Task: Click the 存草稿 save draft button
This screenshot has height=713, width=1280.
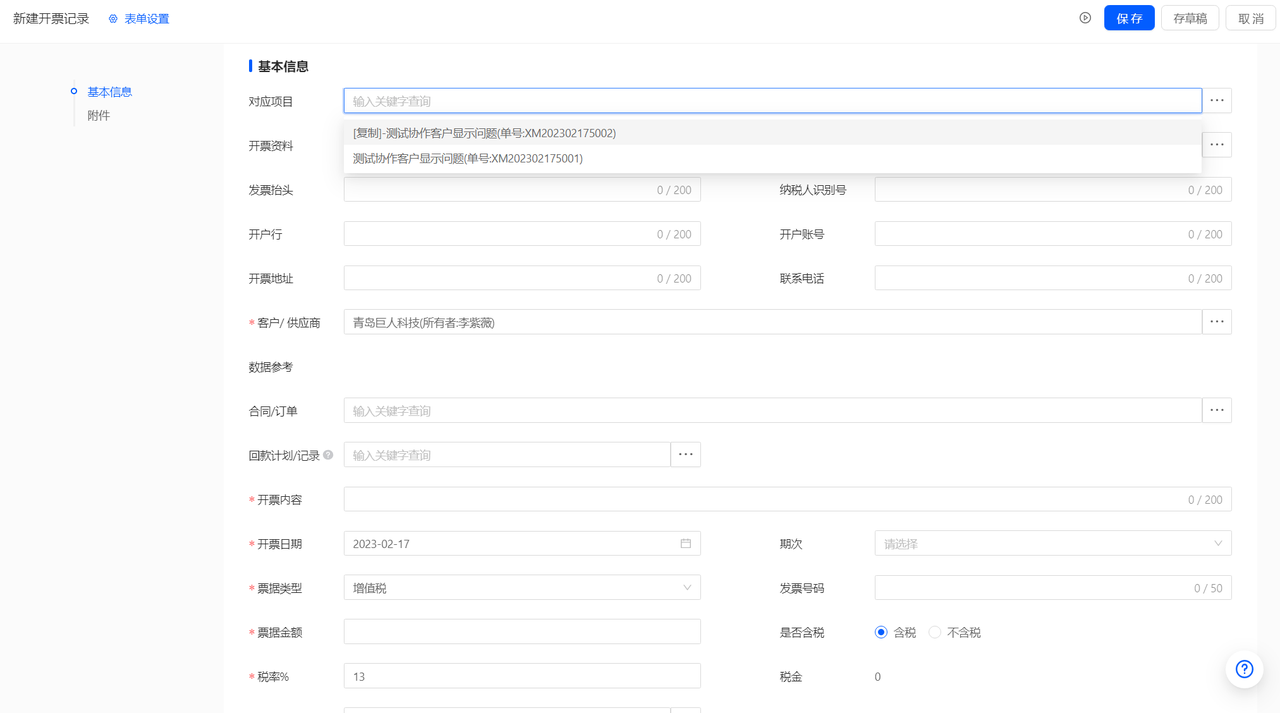Action: [x=1189, y=18]
